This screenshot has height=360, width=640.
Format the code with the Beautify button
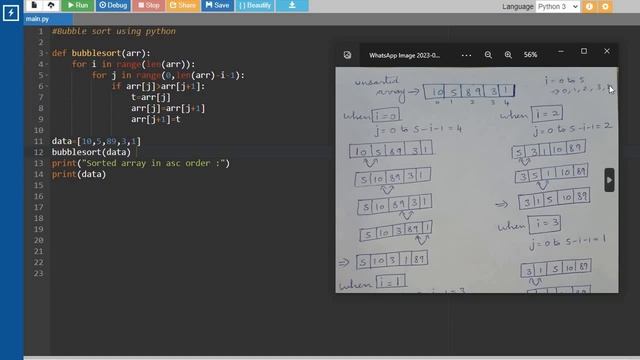click(255, 5)
